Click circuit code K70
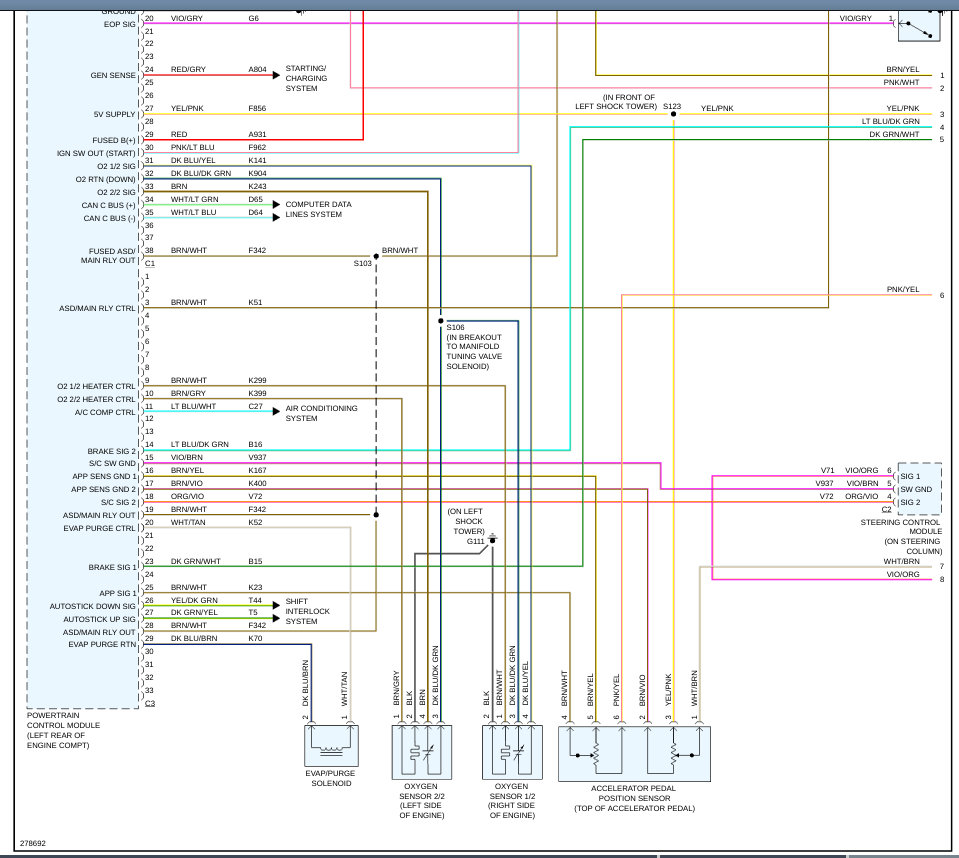 click(255, 638)
